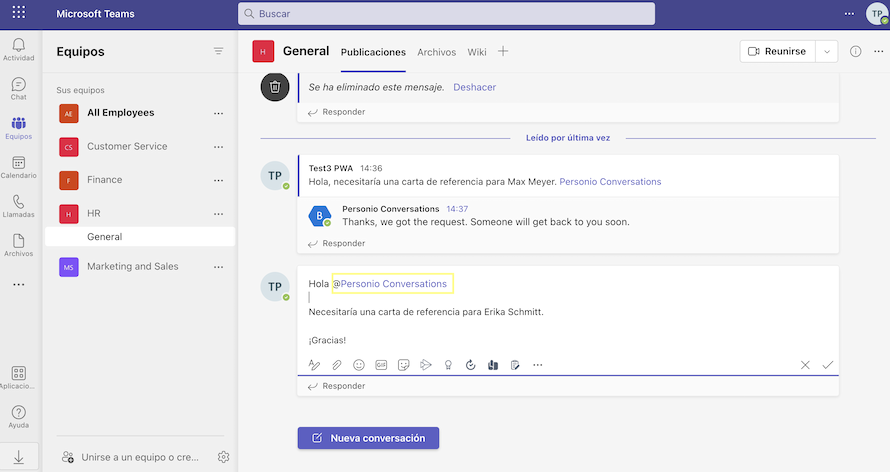Screen dimensions: 890x472
Task: Click the notes icon in the composer toolbar
Action: tap(515, 365)
